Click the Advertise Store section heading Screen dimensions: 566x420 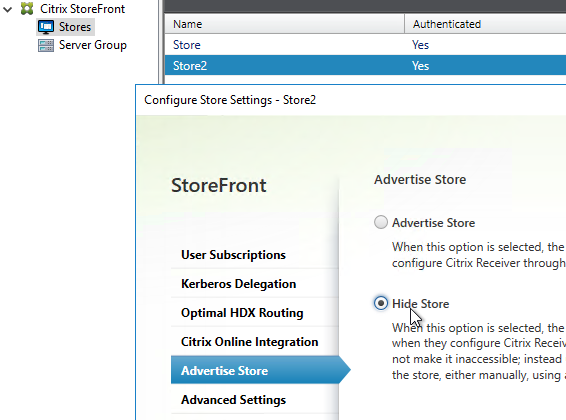pyautogui.click(x=420, y=179)
